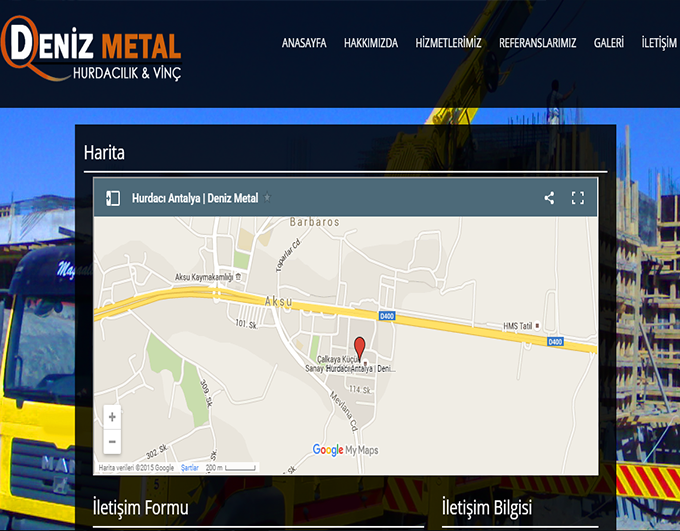Click the Şartlar terms link

[x=188, y=467]
